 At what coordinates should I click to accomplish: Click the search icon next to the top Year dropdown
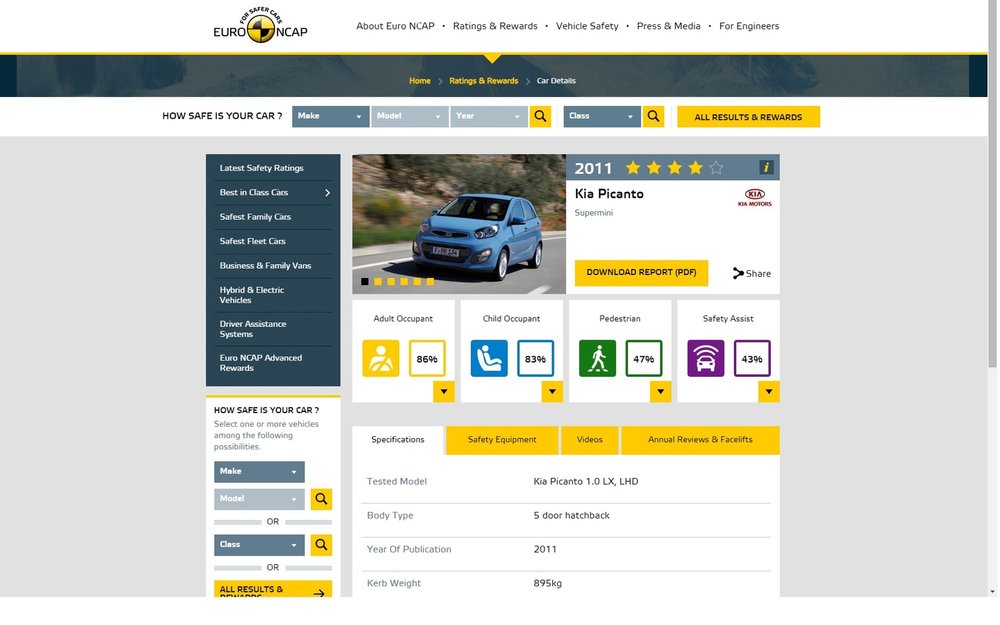tap(540, 116)
